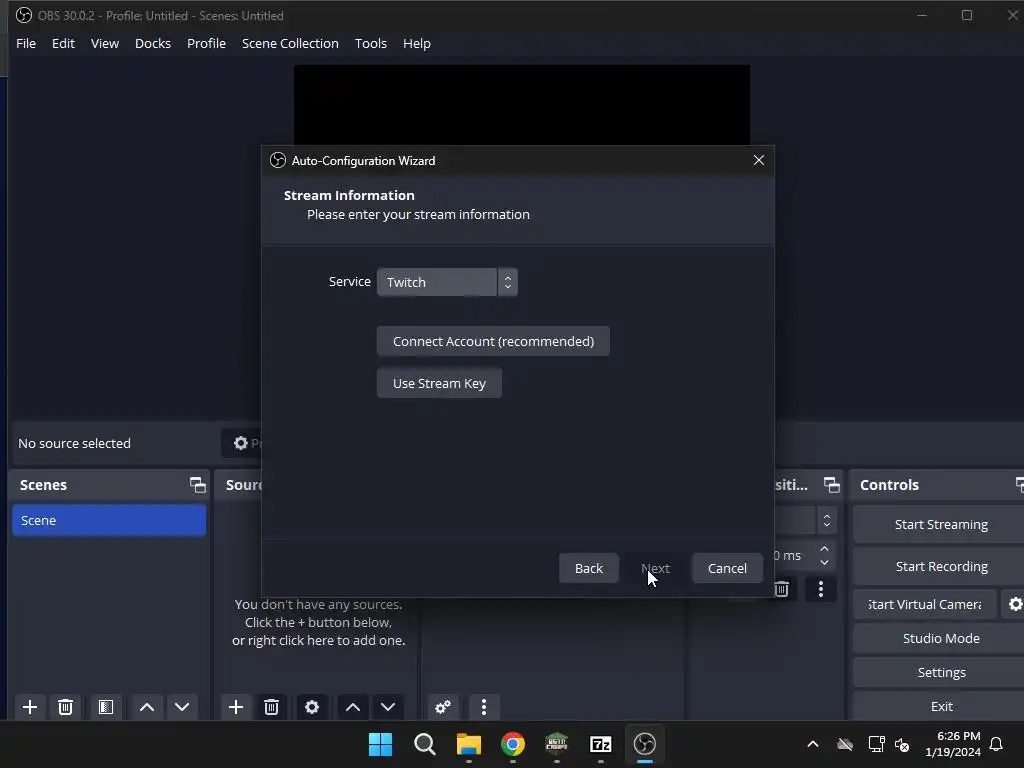Screen dimensions: 1024x768
Task: Open scene filters icon in Scenes panel
Action: [x=106, y=707]
